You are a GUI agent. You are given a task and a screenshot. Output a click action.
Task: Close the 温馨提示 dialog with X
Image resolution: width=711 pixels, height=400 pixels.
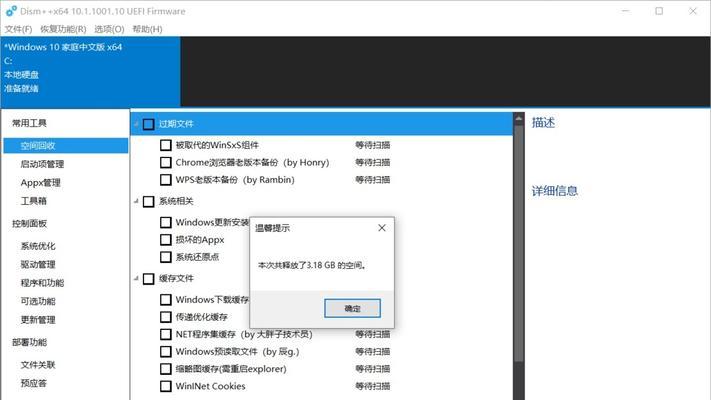tap(382, 228)
